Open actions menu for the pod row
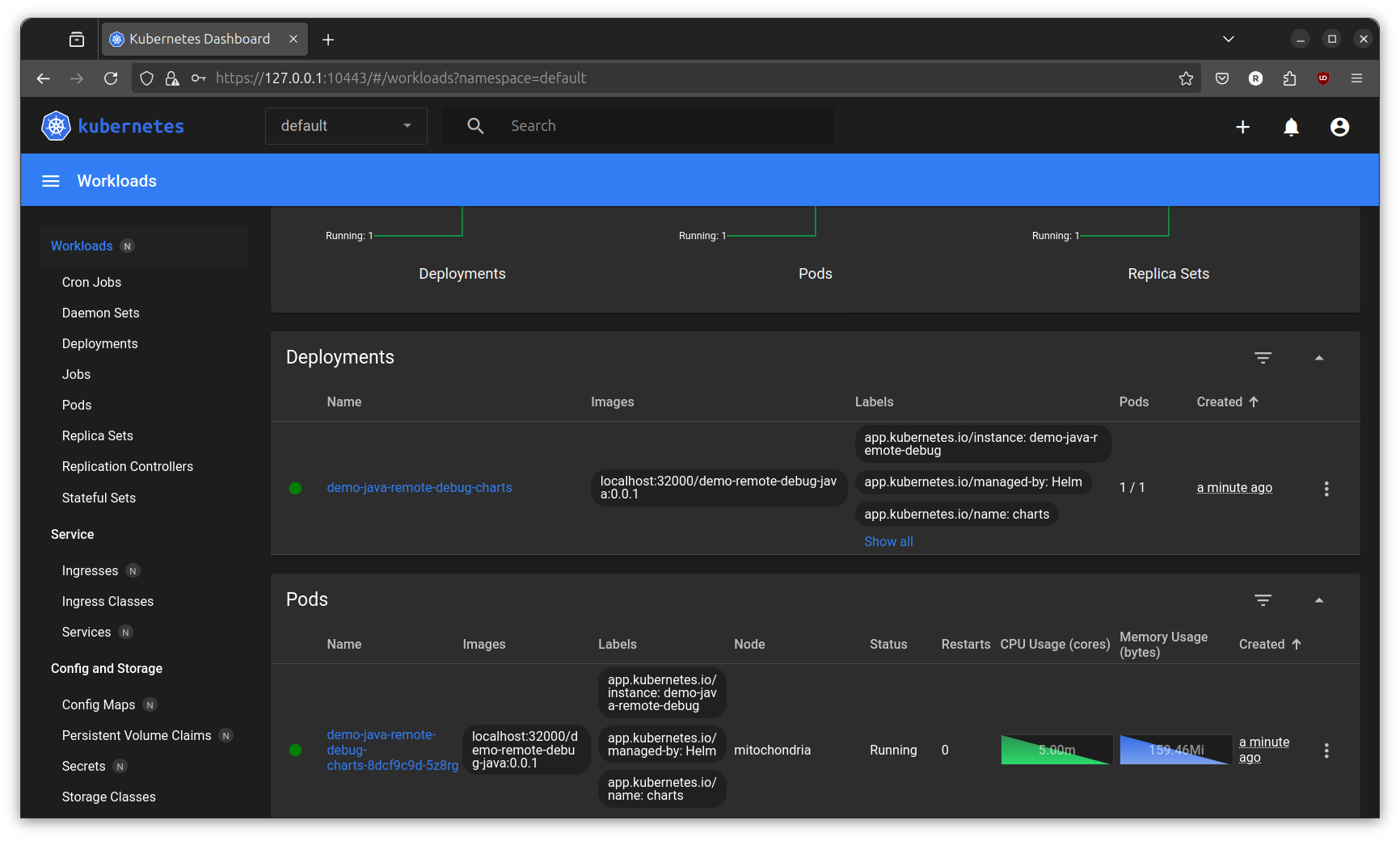The width and height of the screenshot is (1400, 841). pos(1326,751)
